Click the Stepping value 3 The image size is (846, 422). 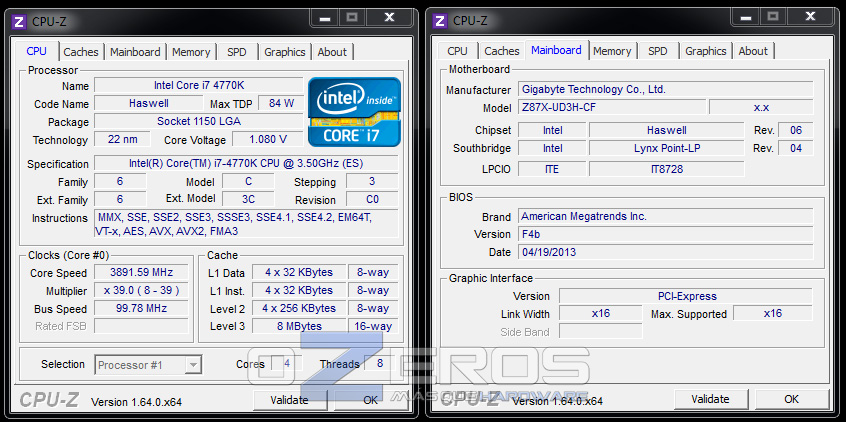tap(372, 181)
